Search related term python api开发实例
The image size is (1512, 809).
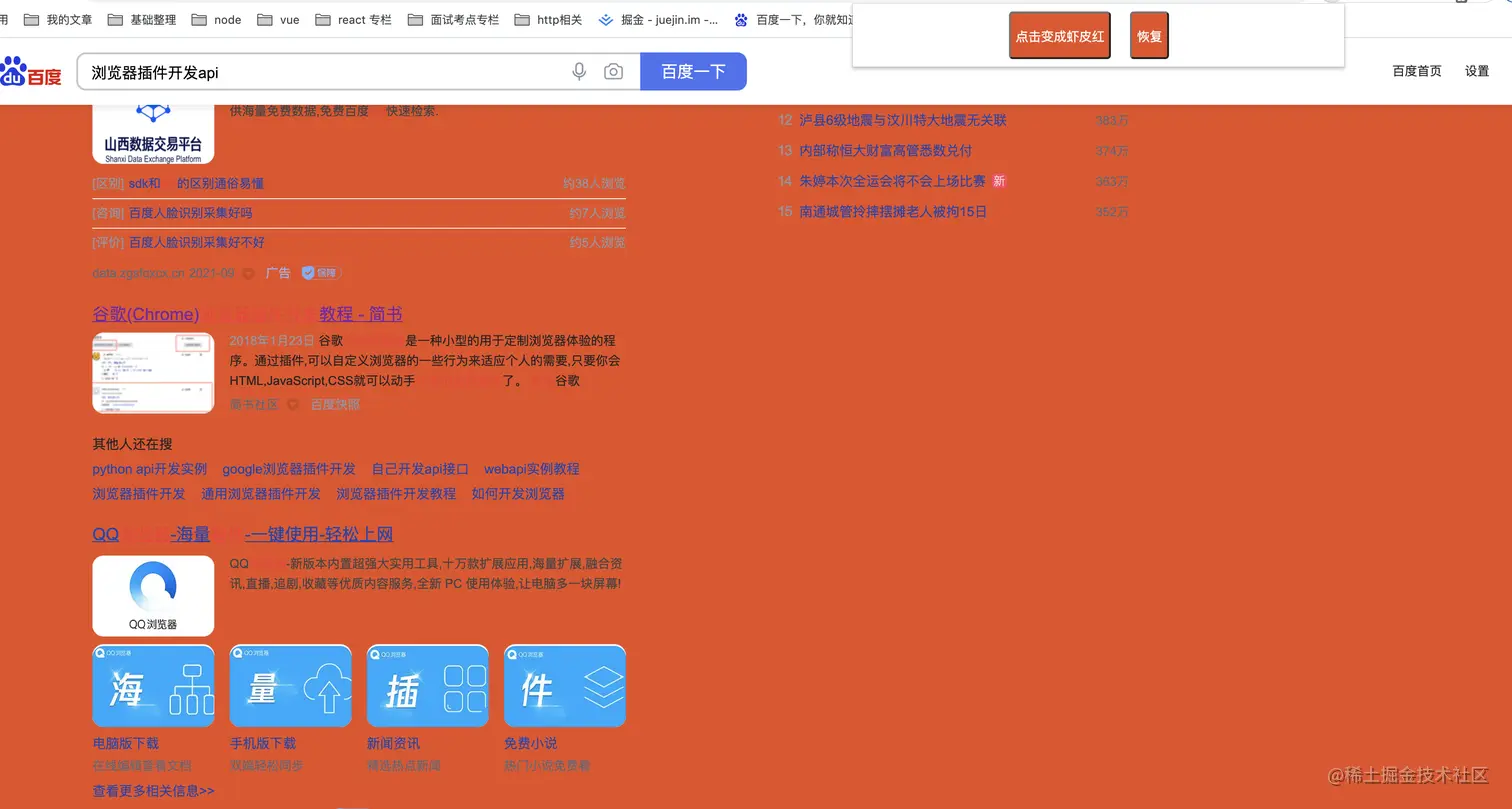(x=149, y=469)
